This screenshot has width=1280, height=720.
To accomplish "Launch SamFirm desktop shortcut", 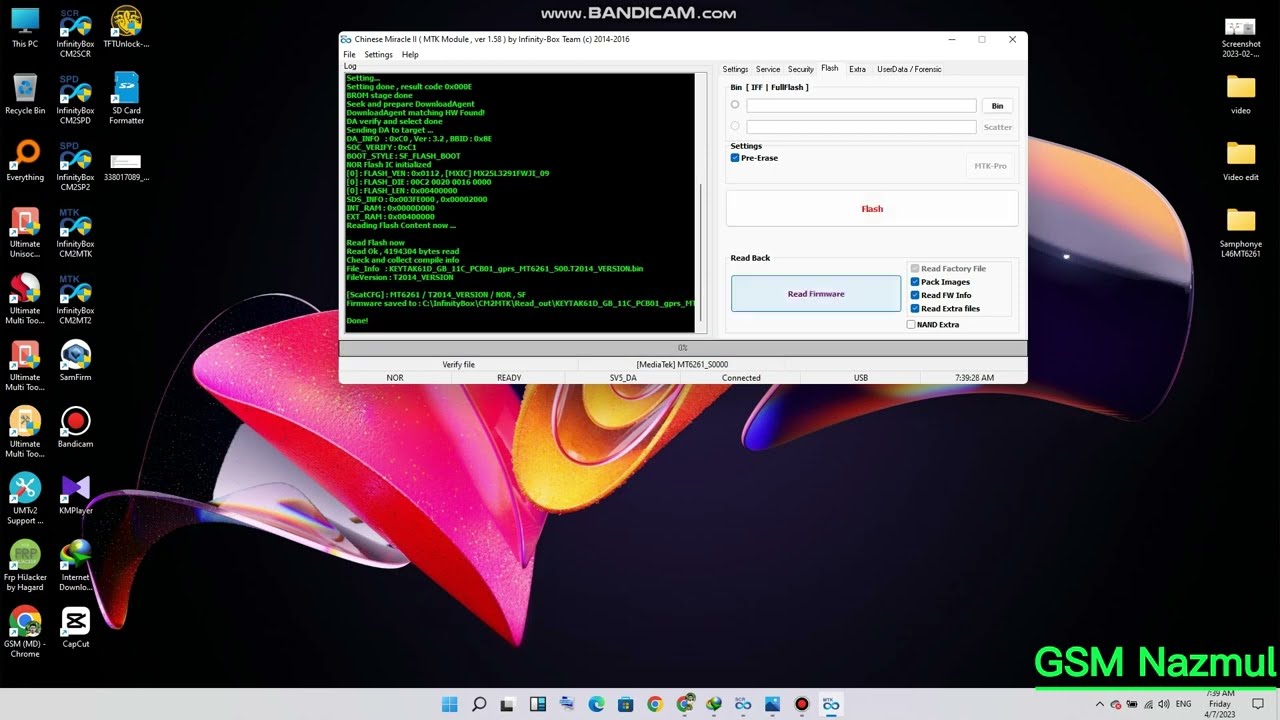I will coord(75,362).
